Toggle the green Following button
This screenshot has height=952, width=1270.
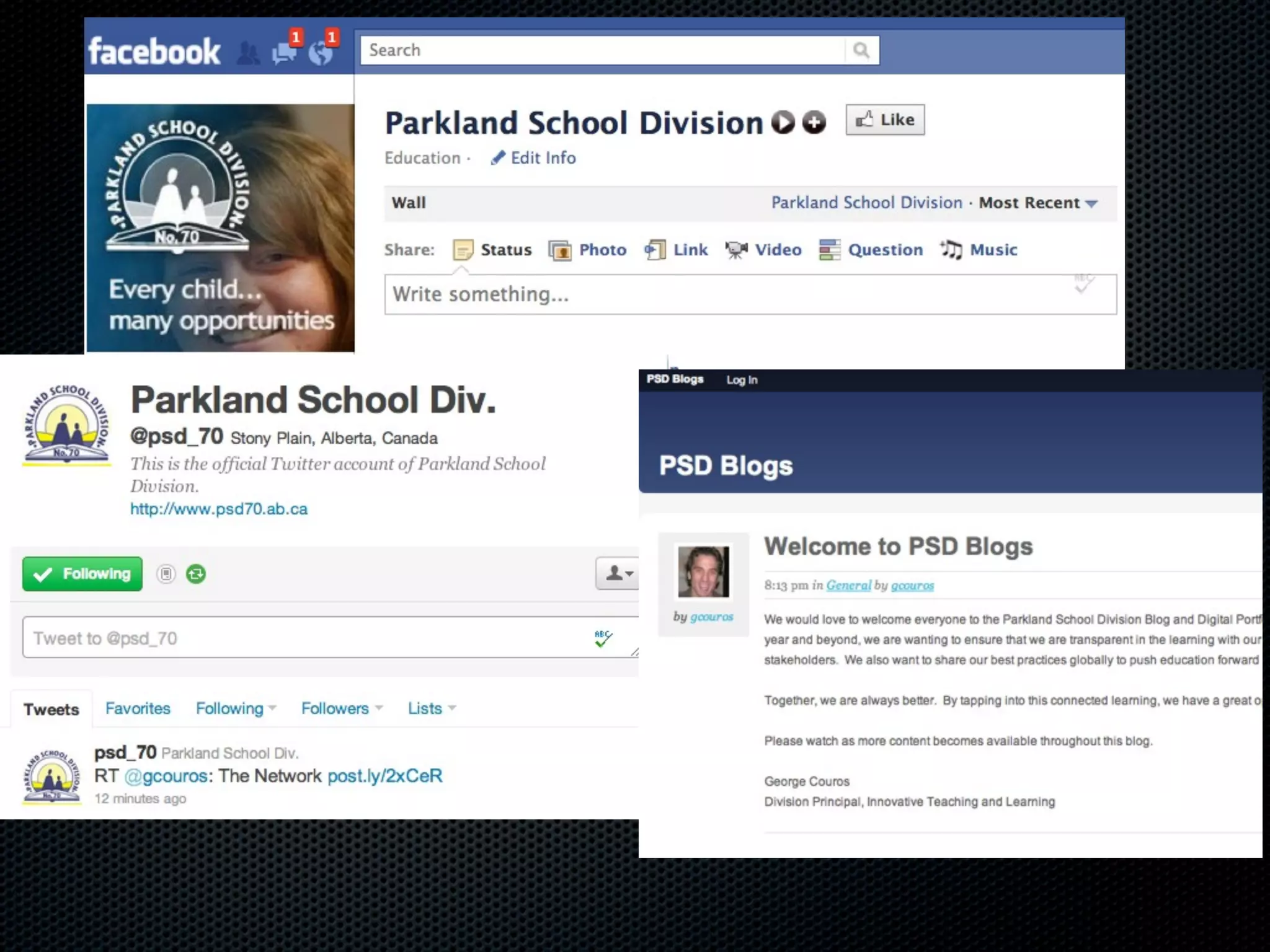point(82,574)
